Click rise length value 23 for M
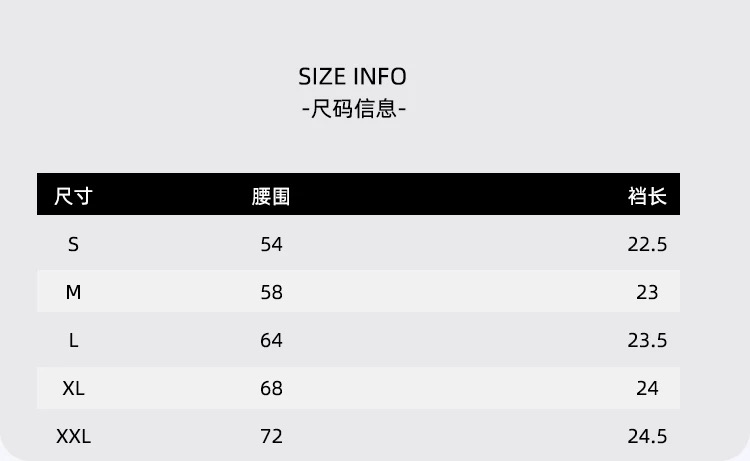 [x=647, y=292]
